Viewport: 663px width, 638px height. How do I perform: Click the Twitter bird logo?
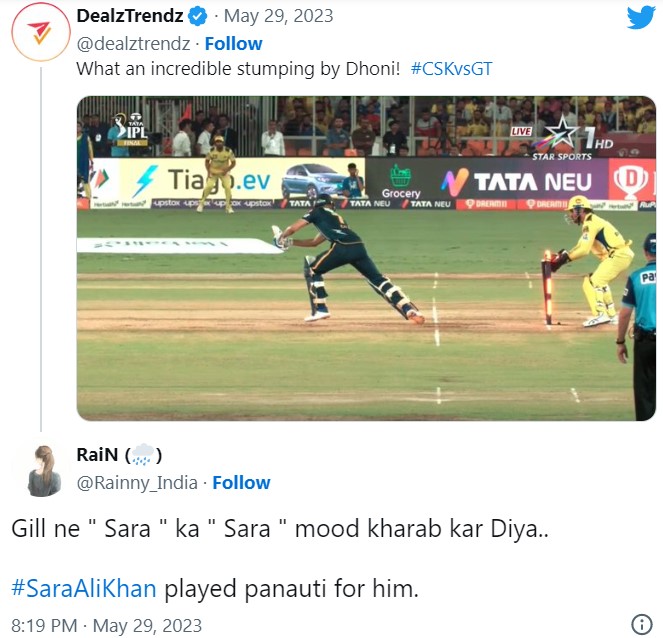point(640,19)
